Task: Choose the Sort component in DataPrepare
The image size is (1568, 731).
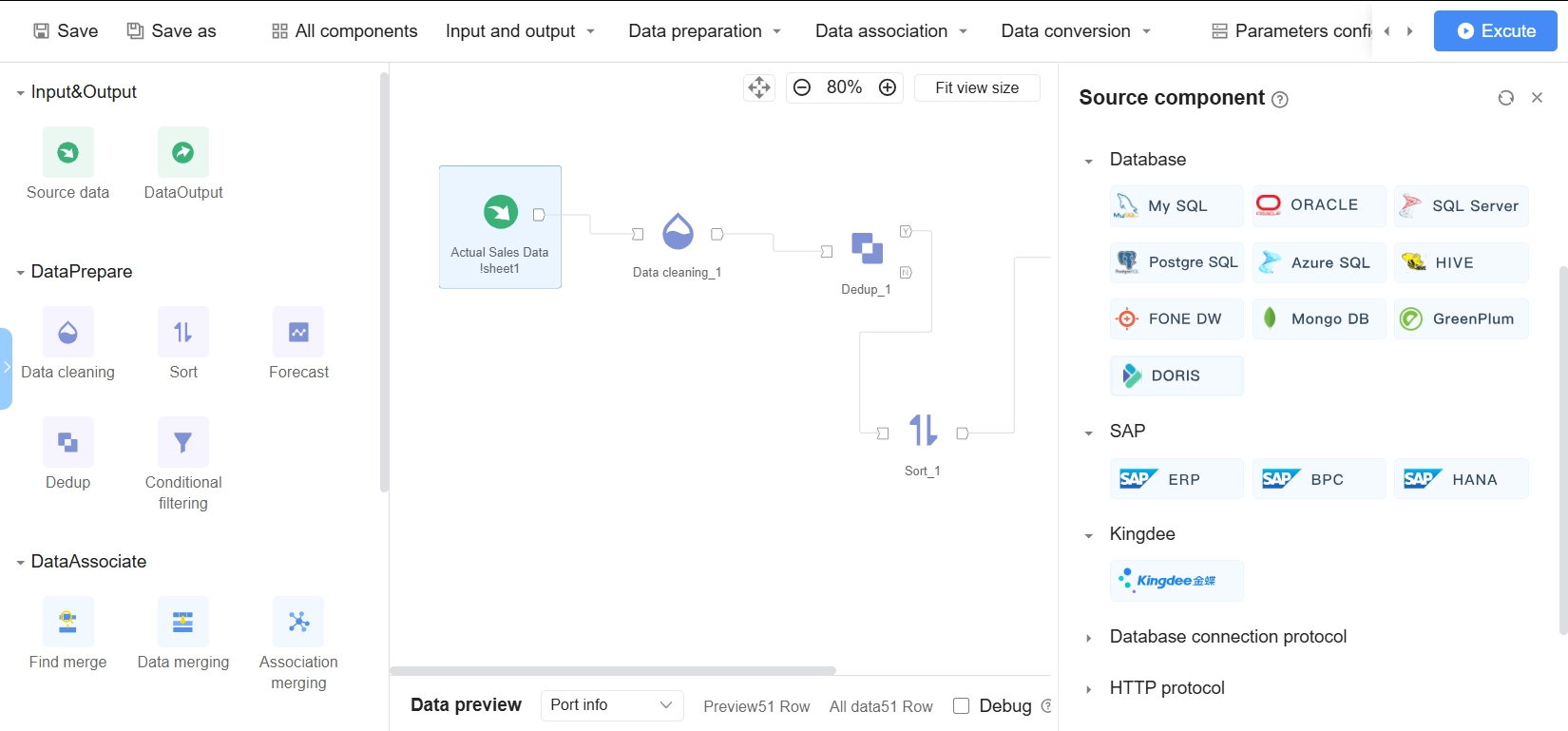Action: click(183, 332)
